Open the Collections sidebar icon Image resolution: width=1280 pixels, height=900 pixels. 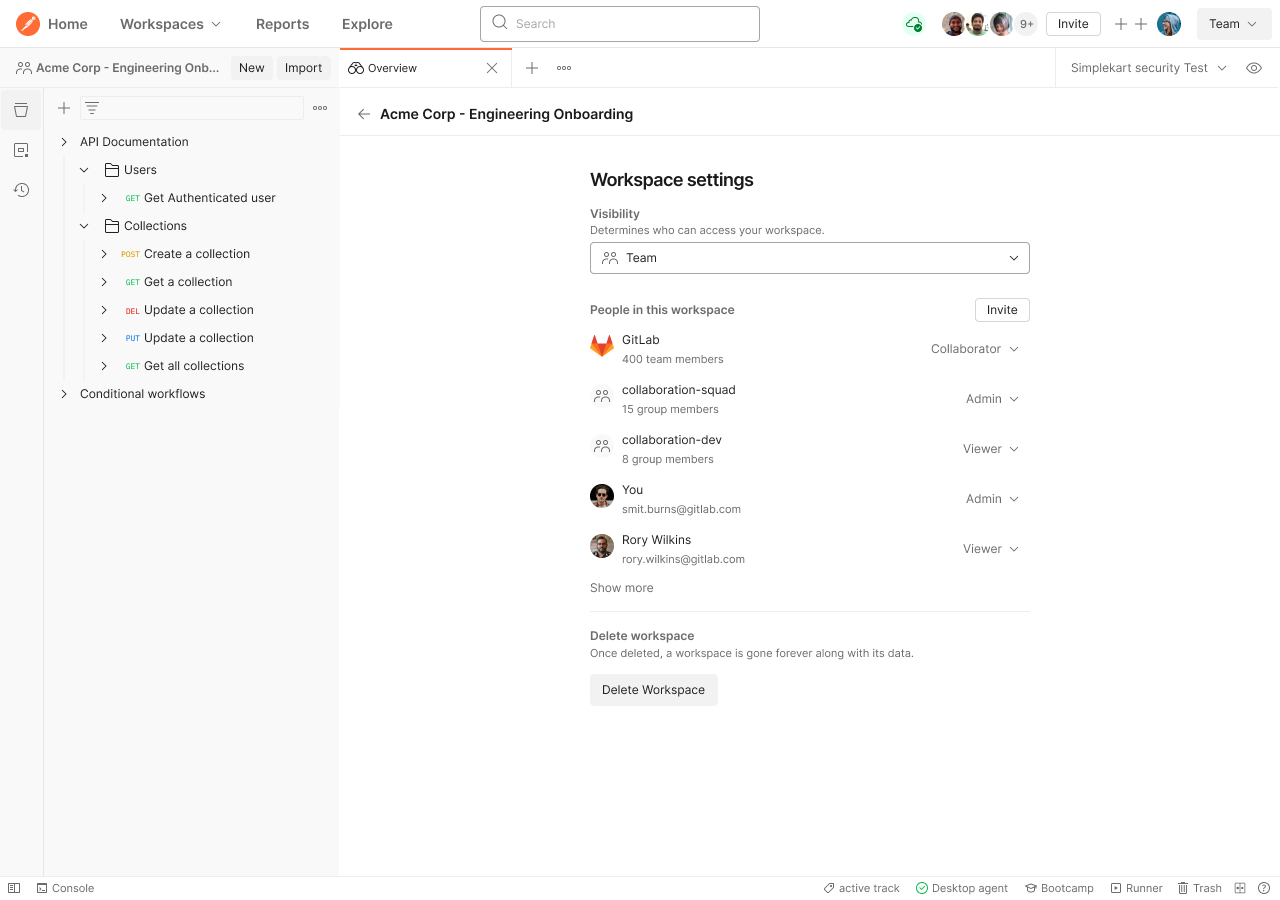pos(21,110)
